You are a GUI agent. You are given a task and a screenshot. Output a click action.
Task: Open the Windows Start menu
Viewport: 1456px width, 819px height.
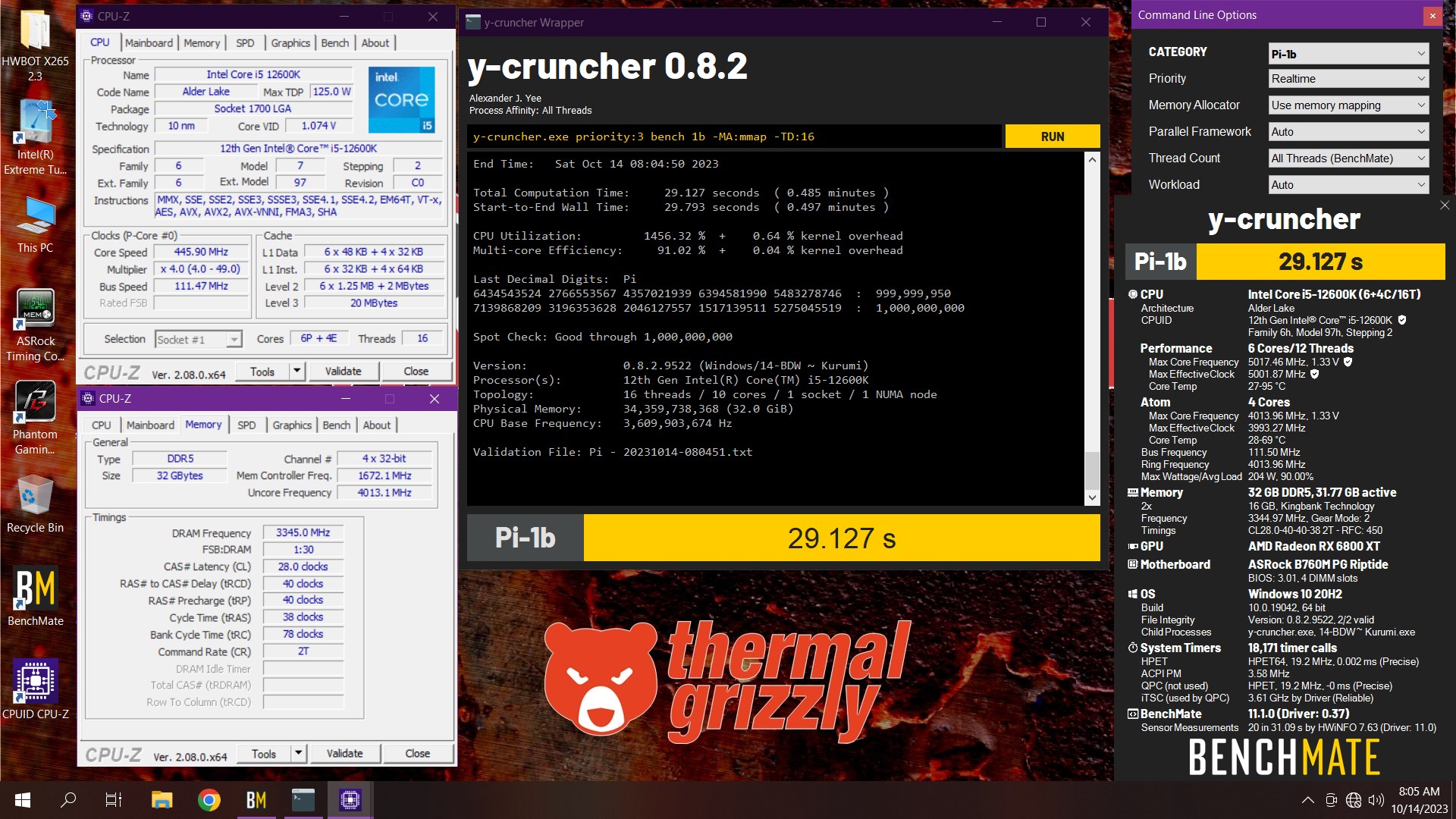pos(23,800)
